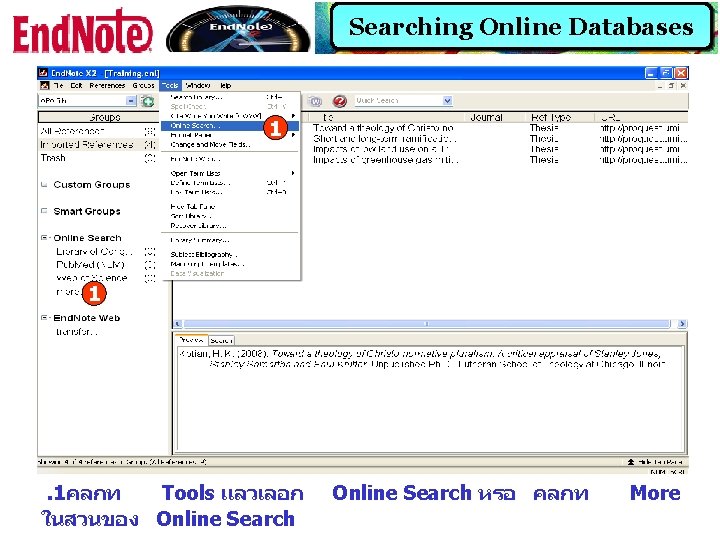Choose Library Summary in Tools menu
The image size is (720, 540).
coord(230,240)
